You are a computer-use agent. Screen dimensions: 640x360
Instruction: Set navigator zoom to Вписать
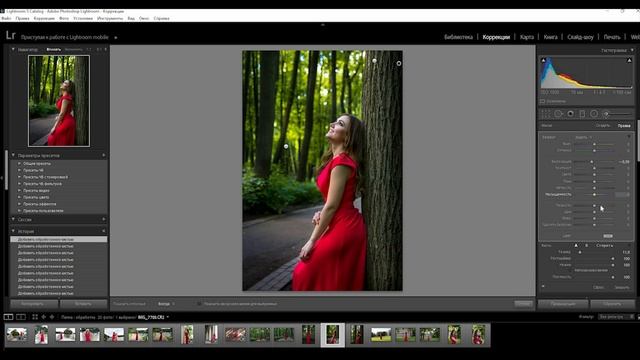[x=53, y=49]
